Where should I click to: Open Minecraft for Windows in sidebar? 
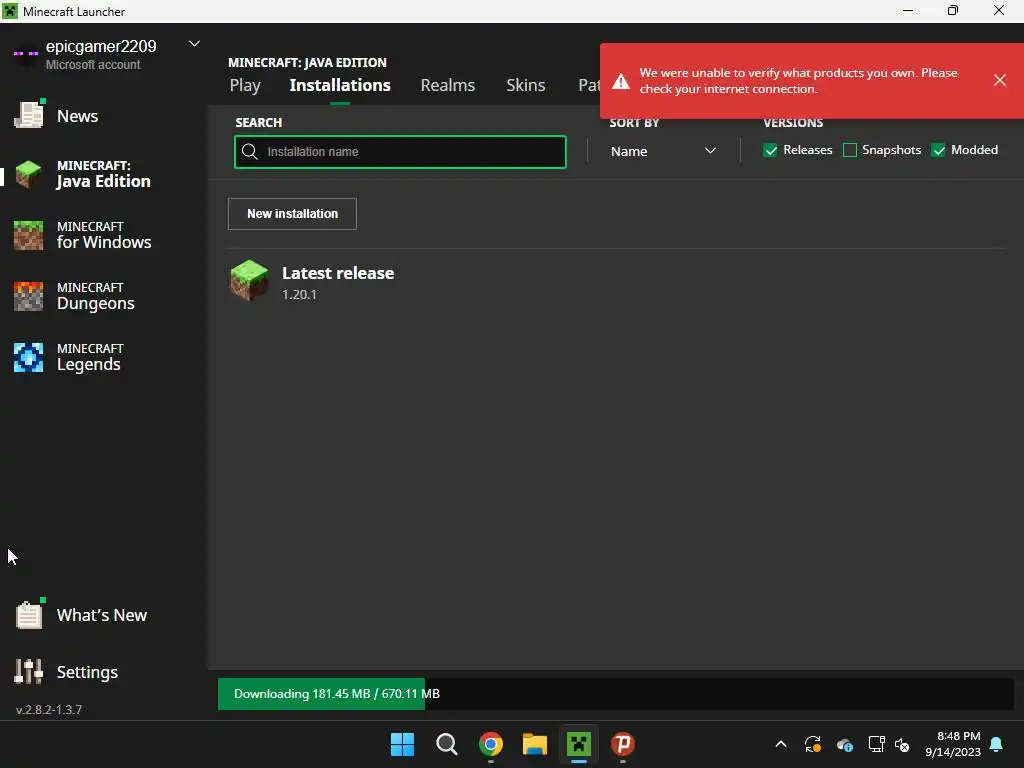point(83,235)
